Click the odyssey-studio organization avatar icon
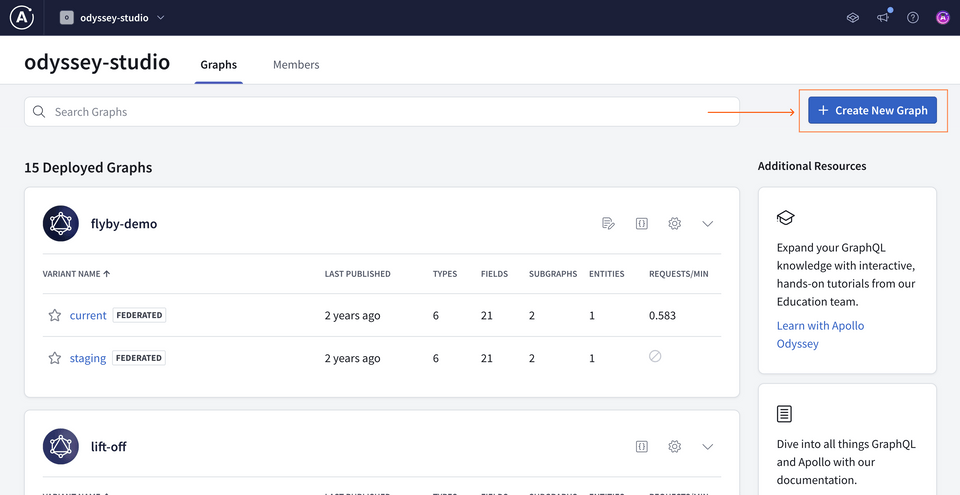This screenshot has width=960, height=495. [66, 18]
